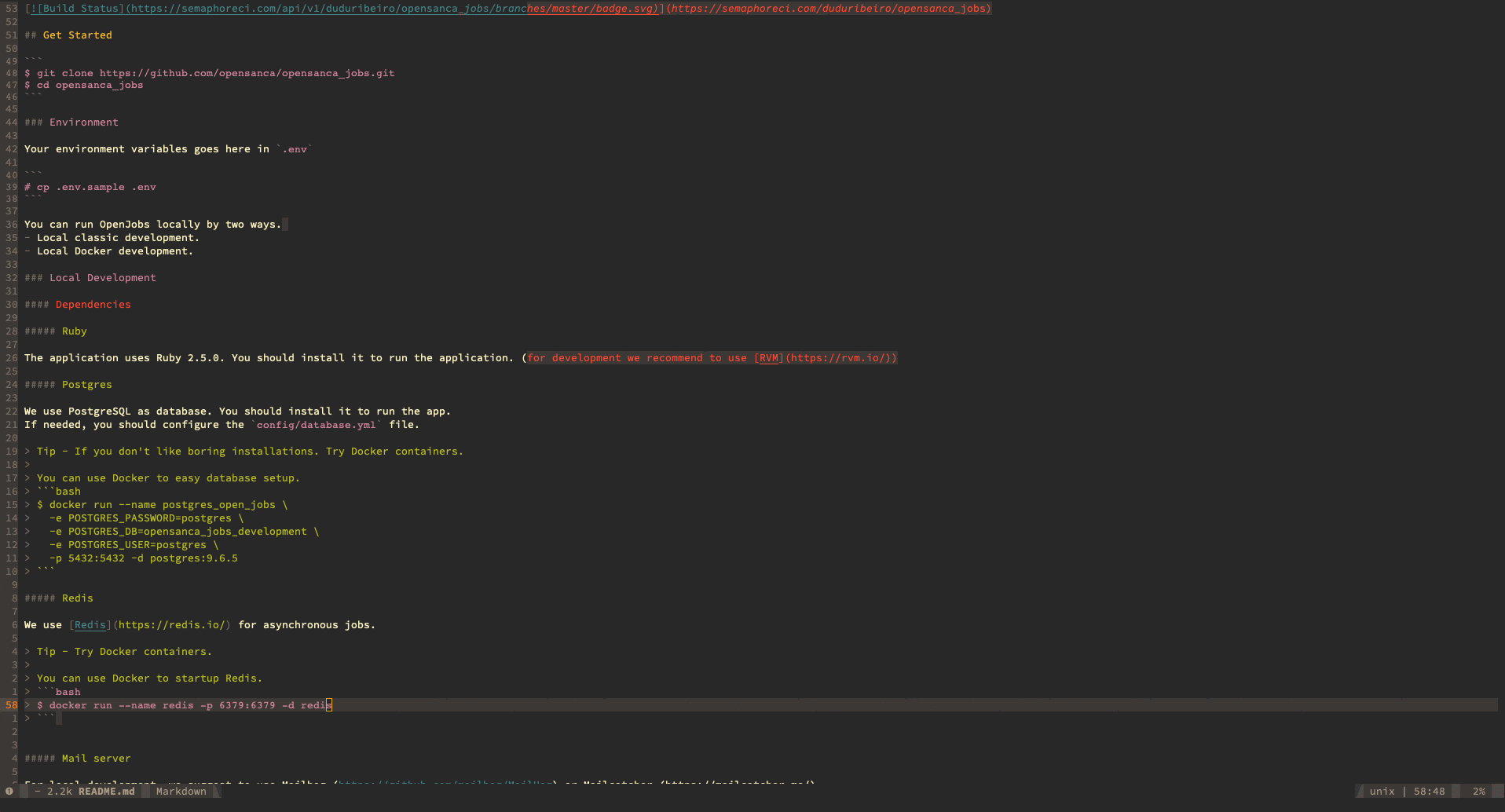1505x812 pixels.
Task: Click the '-p 5432:5432 -d postgres:9.6.5' line
Action: tap(144, 558)
